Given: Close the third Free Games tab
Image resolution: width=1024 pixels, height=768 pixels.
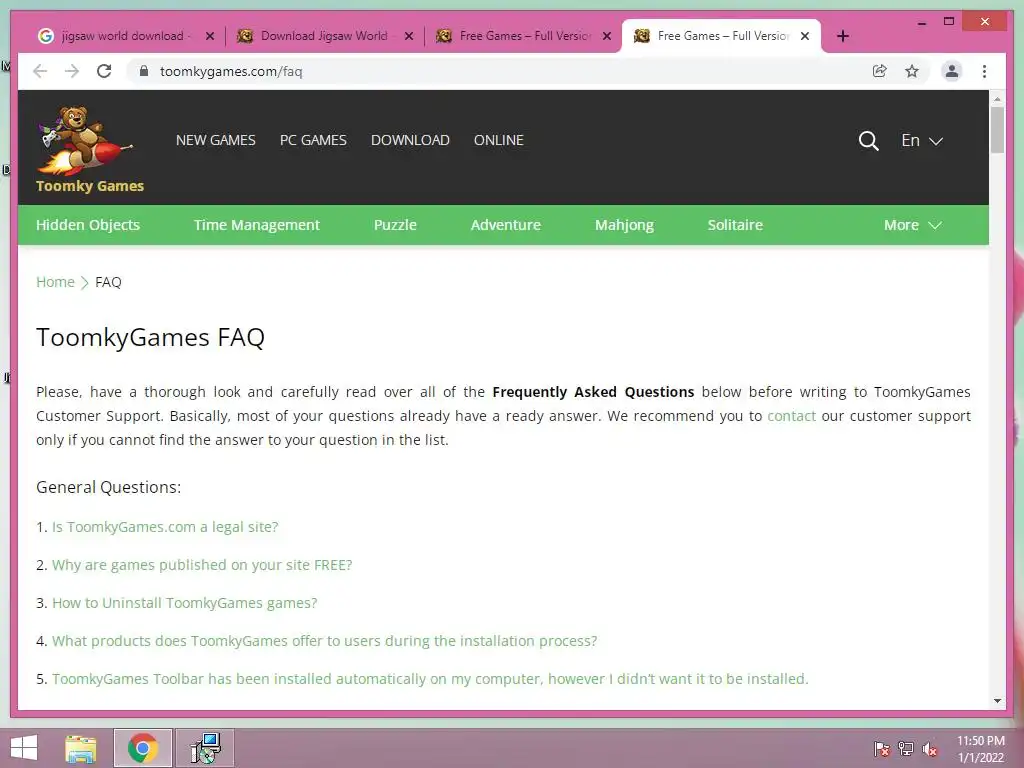Looking at the screenshot, I should [607, 36].
